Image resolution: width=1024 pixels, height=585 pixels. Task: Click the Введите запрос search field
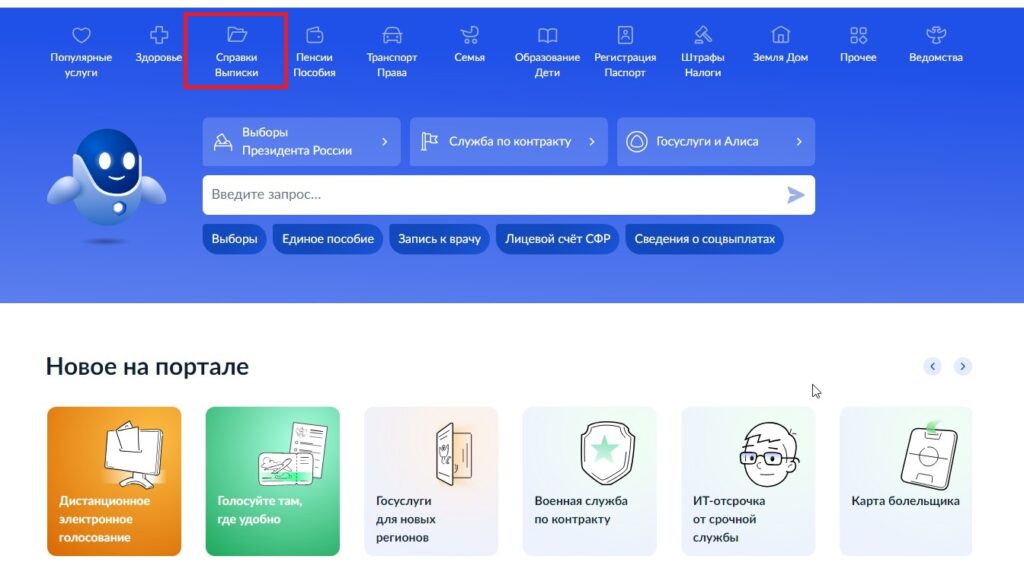[490, 195]
